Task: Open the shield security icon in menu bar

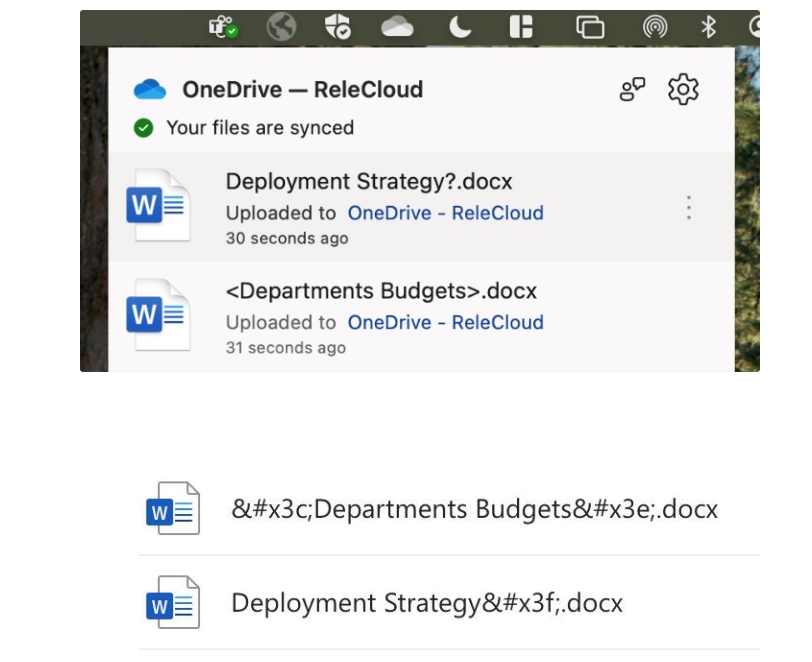Action: [x=337, y=29]
